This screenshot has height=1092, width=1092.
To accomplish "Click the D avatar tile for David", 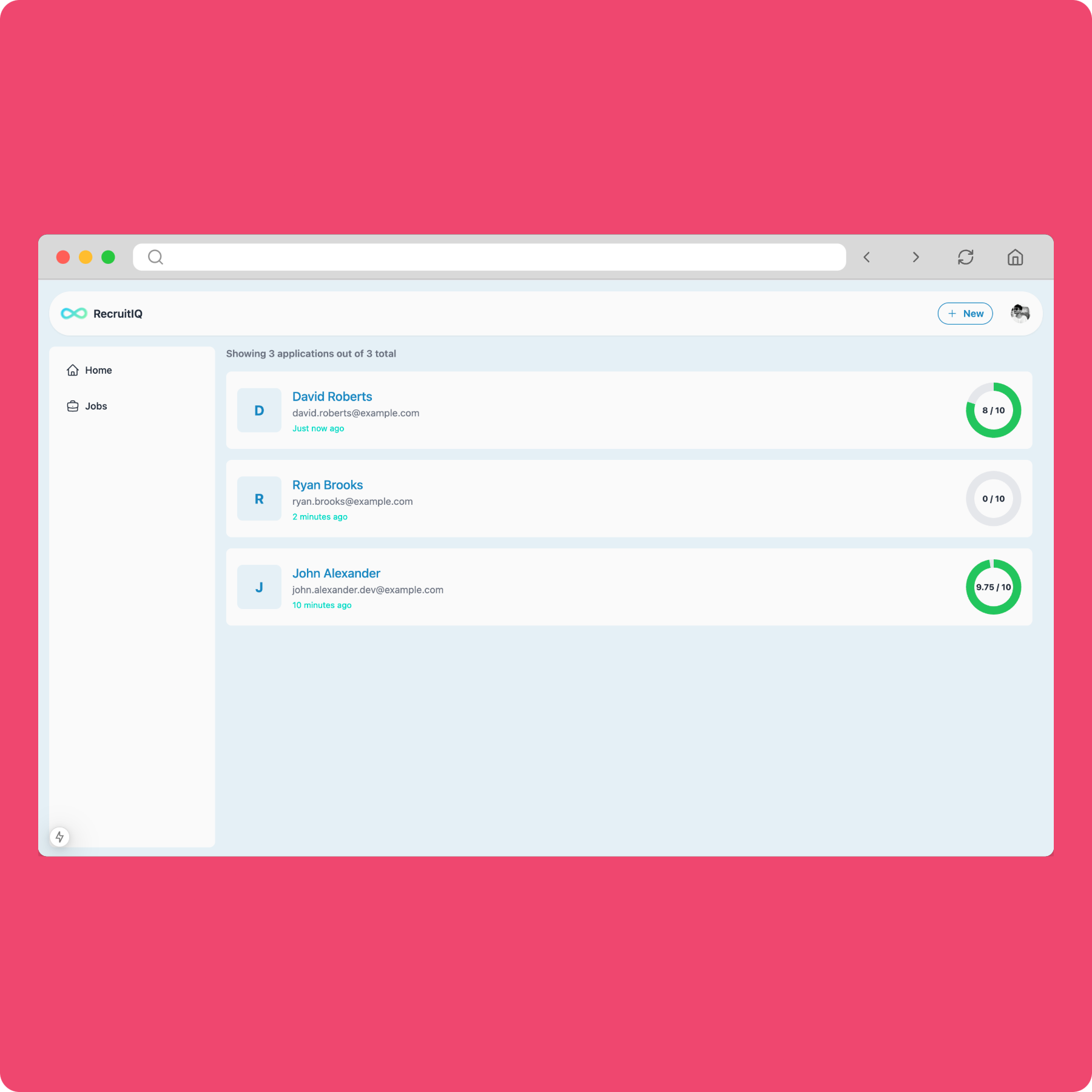I will [259, 410].
